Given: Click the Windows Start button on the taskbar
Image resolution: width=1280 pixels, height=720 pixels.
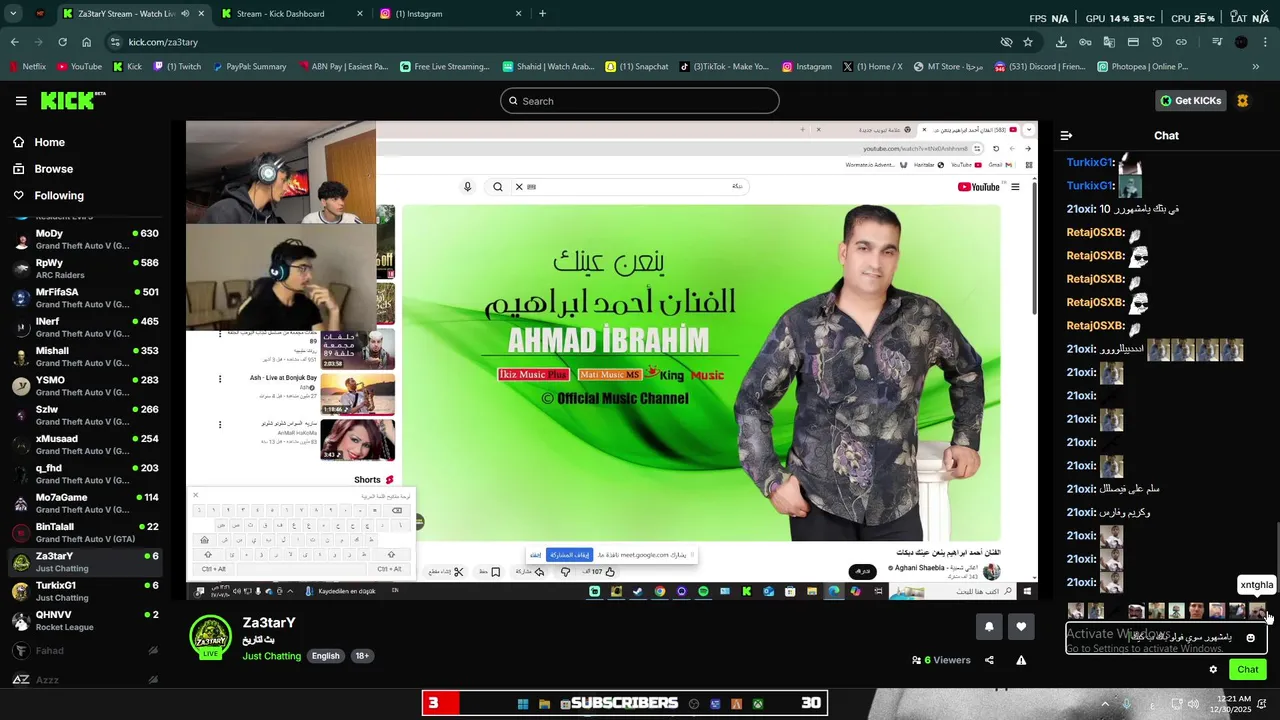Looking at the screenshot, I should tap(523, 704).
